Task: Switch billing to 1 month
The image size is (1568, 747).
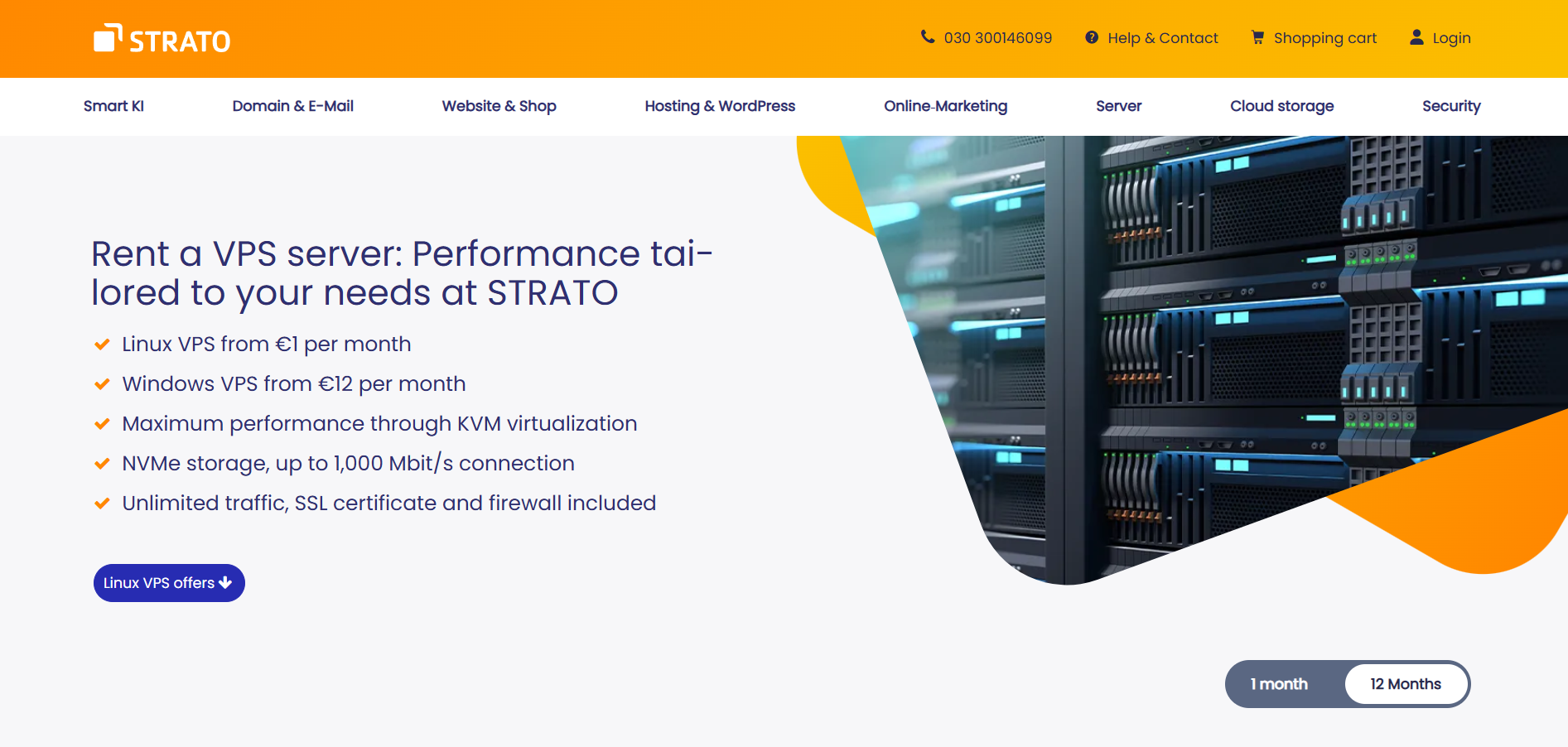Action: (1279, 684)
